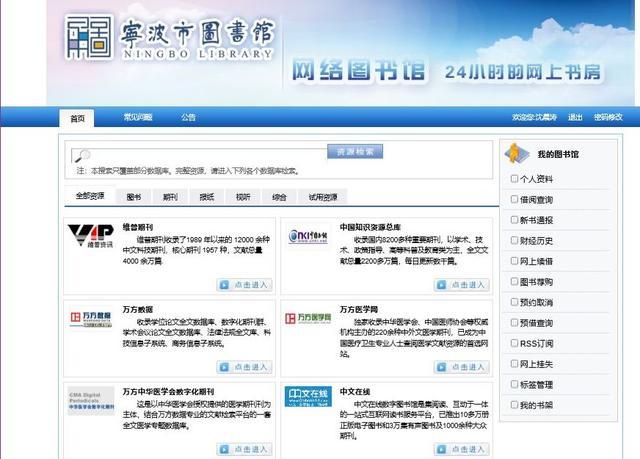Click into the resource search input field
Viewport: 640px width, 459px height.
tap(199, 155)
